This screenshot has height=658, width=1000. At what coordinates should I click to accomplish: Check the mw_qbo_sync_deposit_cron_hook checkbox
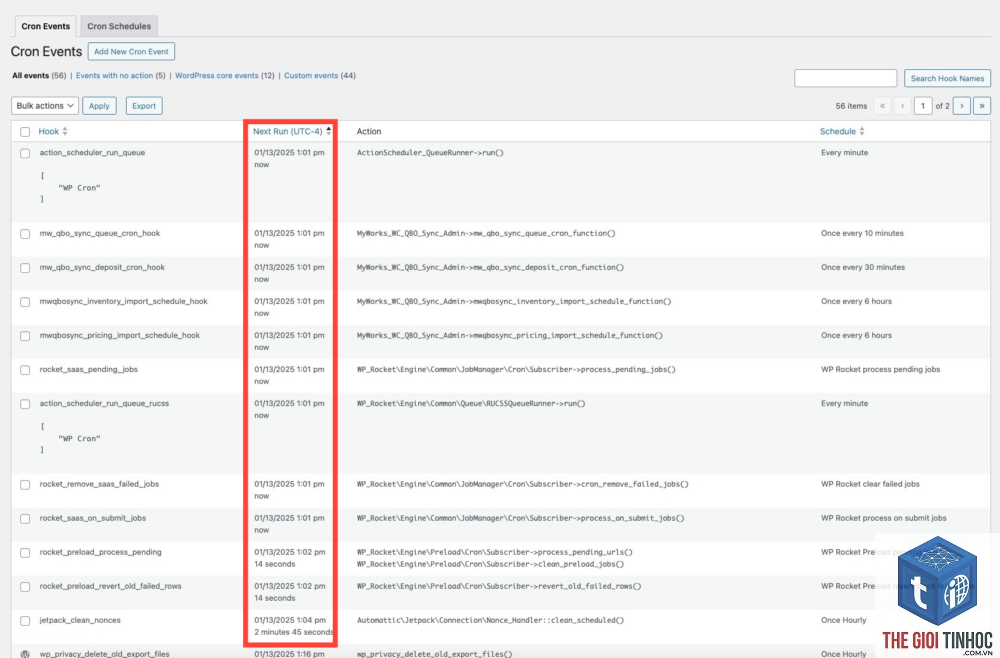[x=25, y=268]
